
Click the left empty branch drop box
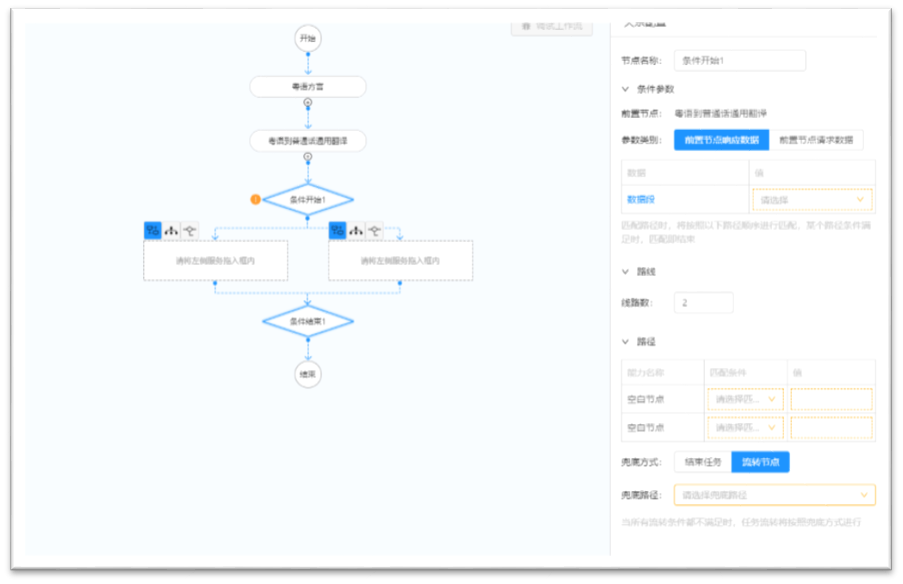(215, 261)
